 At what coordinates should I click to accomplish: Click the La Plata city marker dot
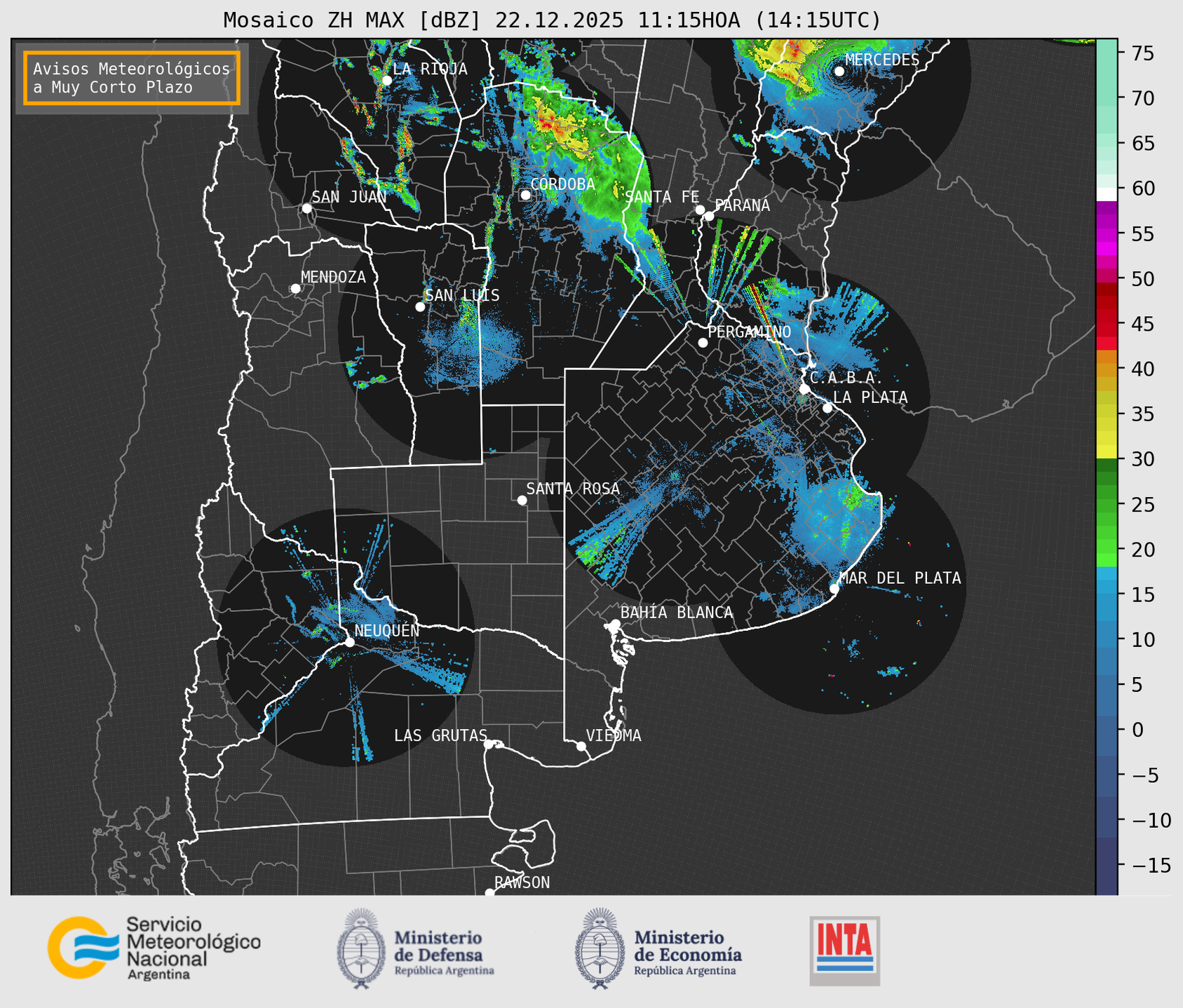[x=827, y=408]
